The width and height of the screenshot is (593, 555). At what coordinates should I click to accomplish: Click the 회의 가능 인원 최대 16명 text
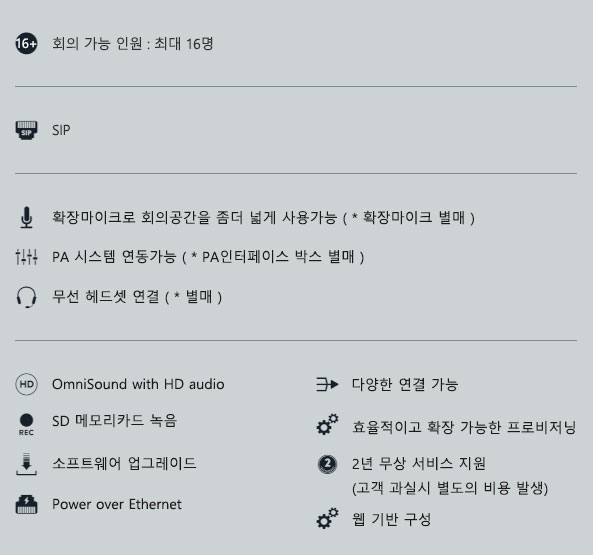coord(133,43)
